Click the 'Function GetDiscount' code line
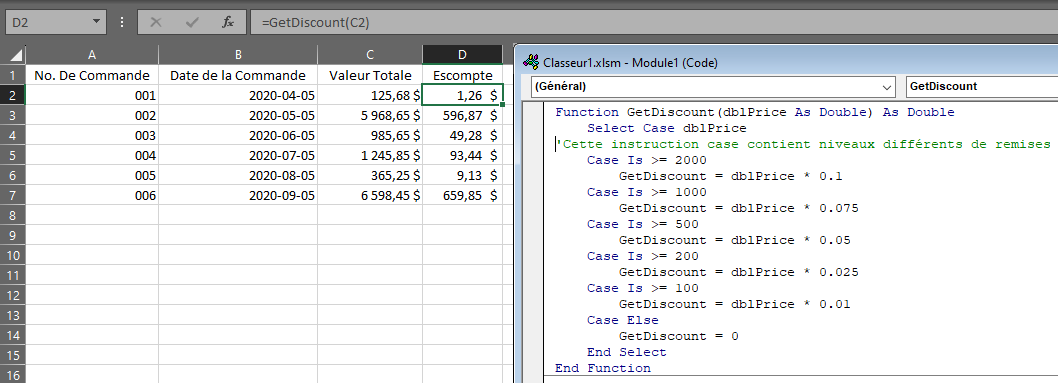Image resolution: width=1058 pixels, height=383 pixels. tap(755, 113)
